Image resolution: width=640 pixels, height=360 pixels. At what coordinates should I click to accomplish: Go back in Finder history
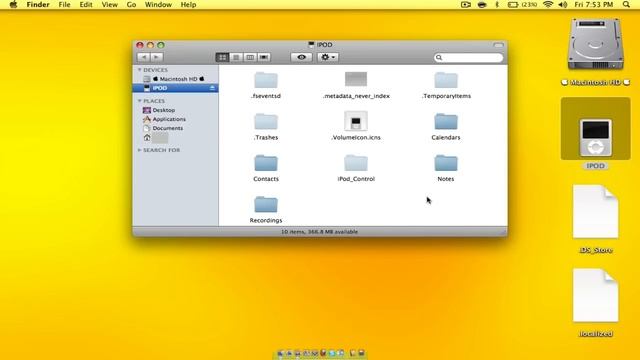click(143, 58)
